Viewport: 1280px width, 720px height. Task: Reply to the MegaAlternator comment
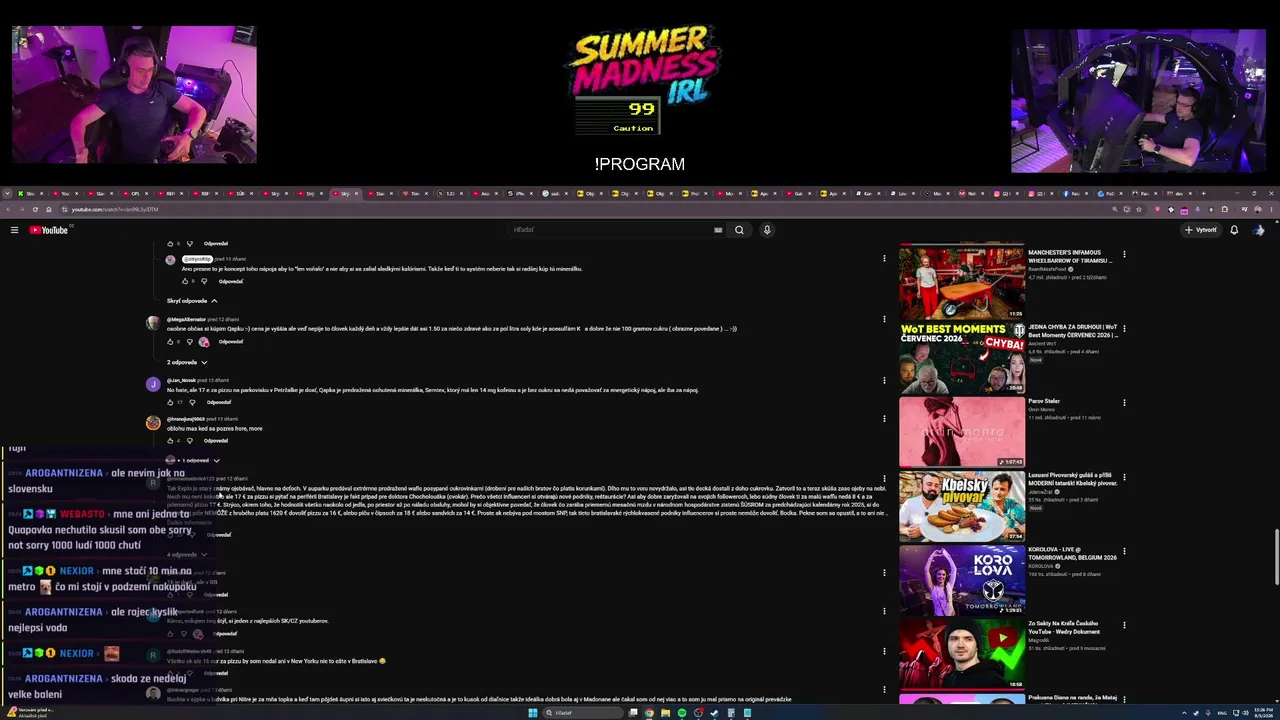click(x=231, y=342)
